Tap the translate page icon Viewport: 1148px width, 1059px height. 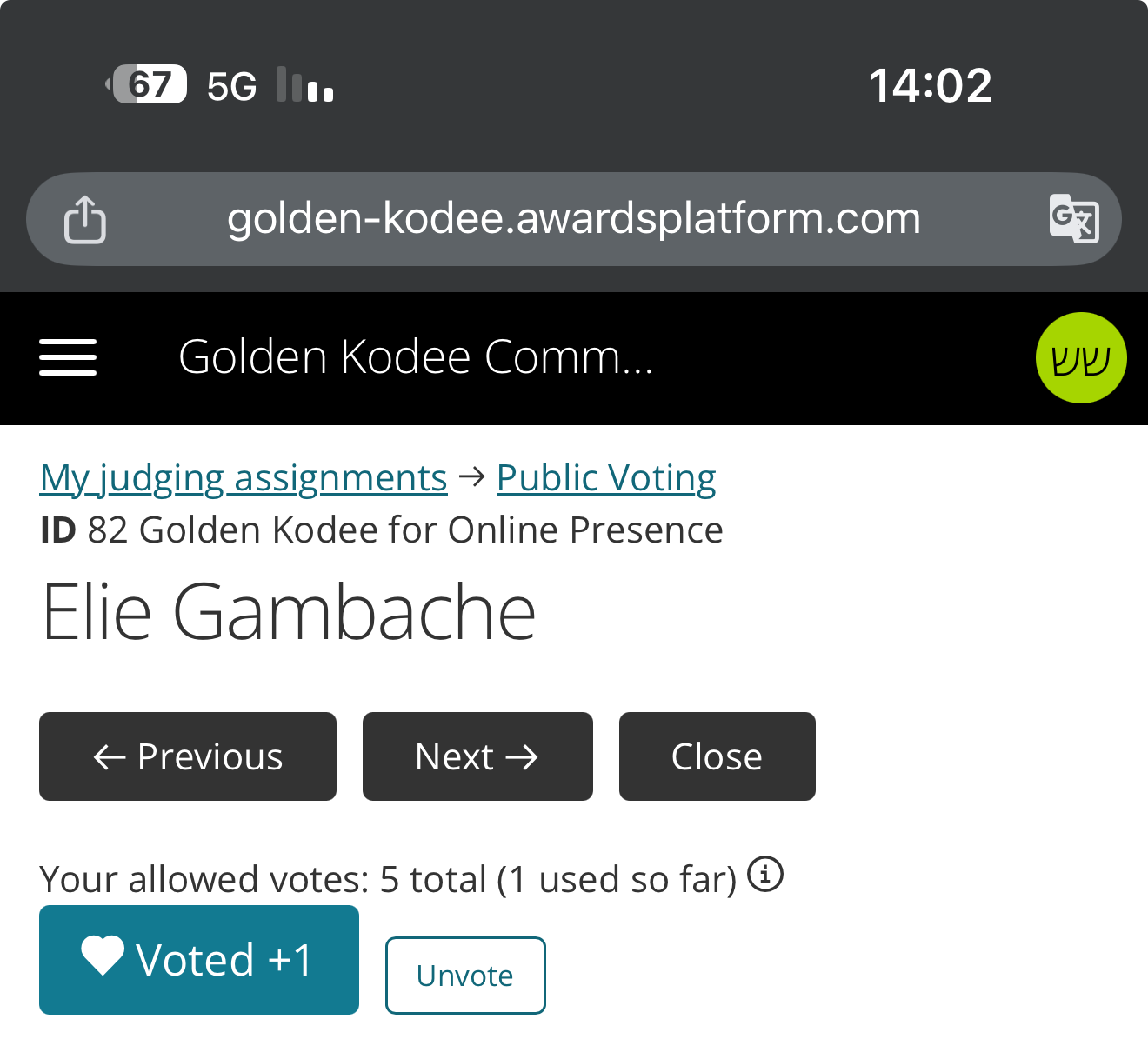click(x=1074, y=218)
